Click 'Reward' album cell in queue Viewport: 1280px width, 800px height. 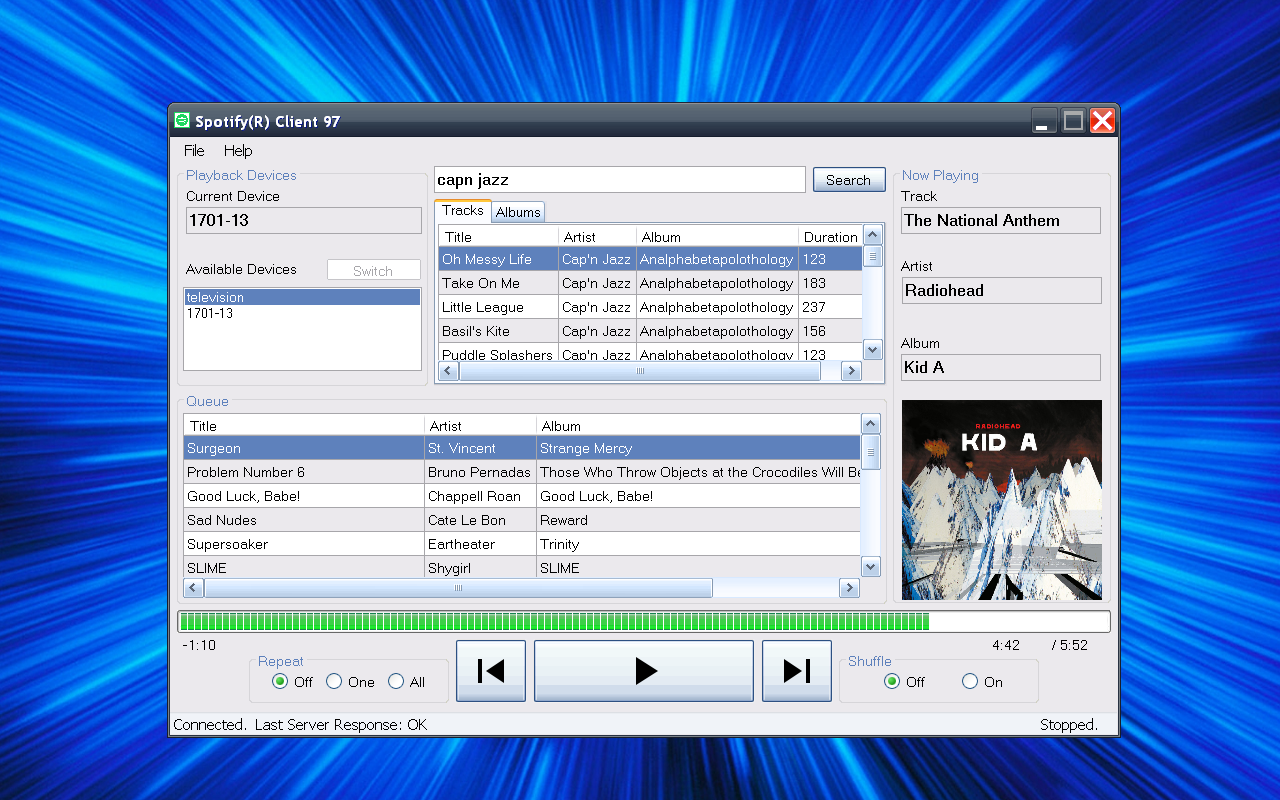click(698, 520)
